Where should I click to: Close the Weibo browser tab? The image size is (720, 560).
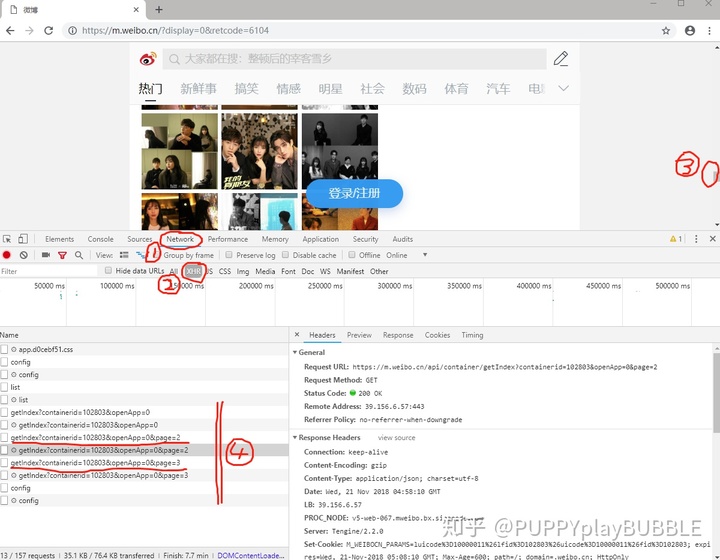coord(136,10)
